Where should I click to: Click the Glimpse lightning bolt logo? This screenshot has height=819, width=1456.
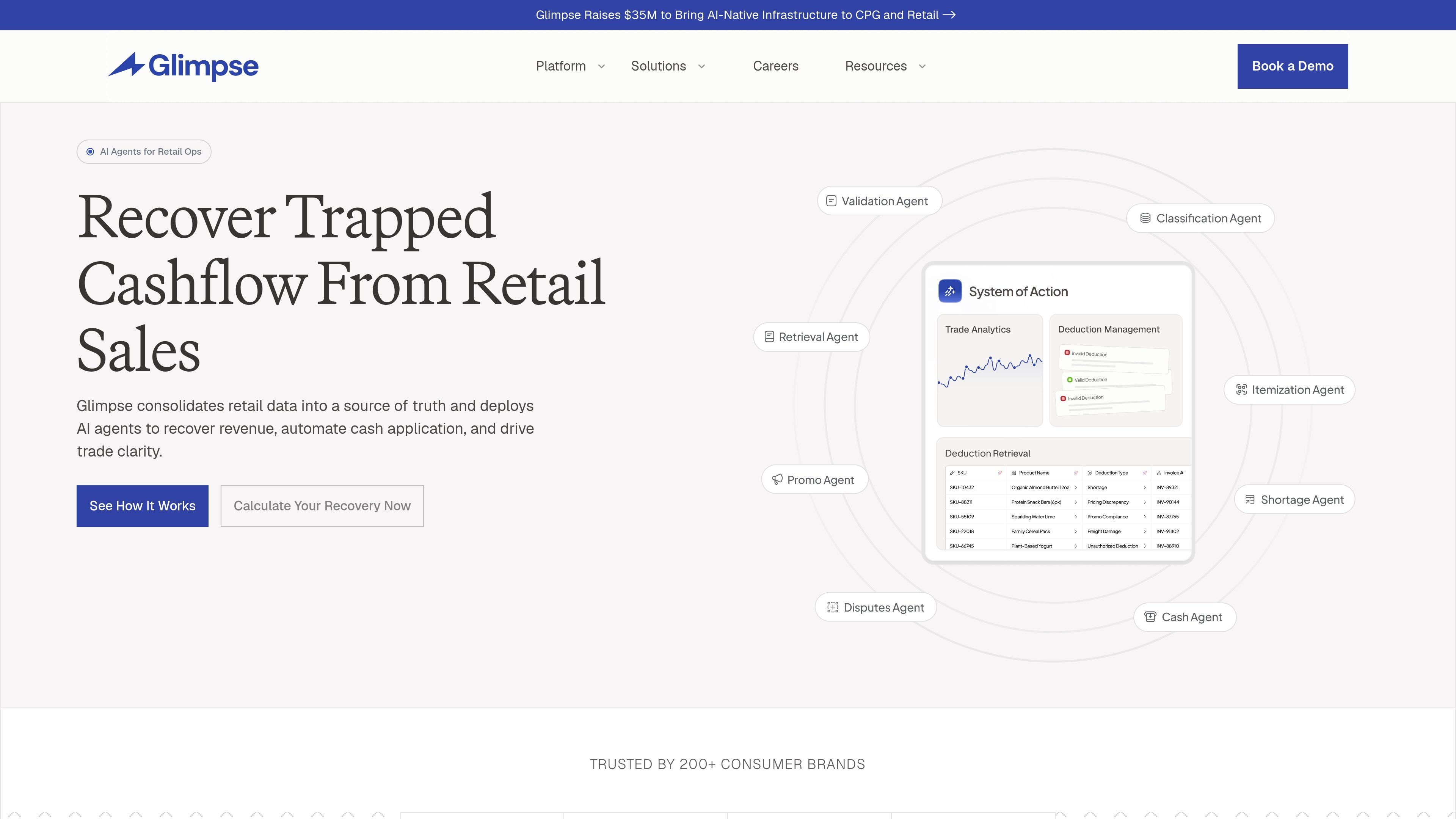(127, 64)
